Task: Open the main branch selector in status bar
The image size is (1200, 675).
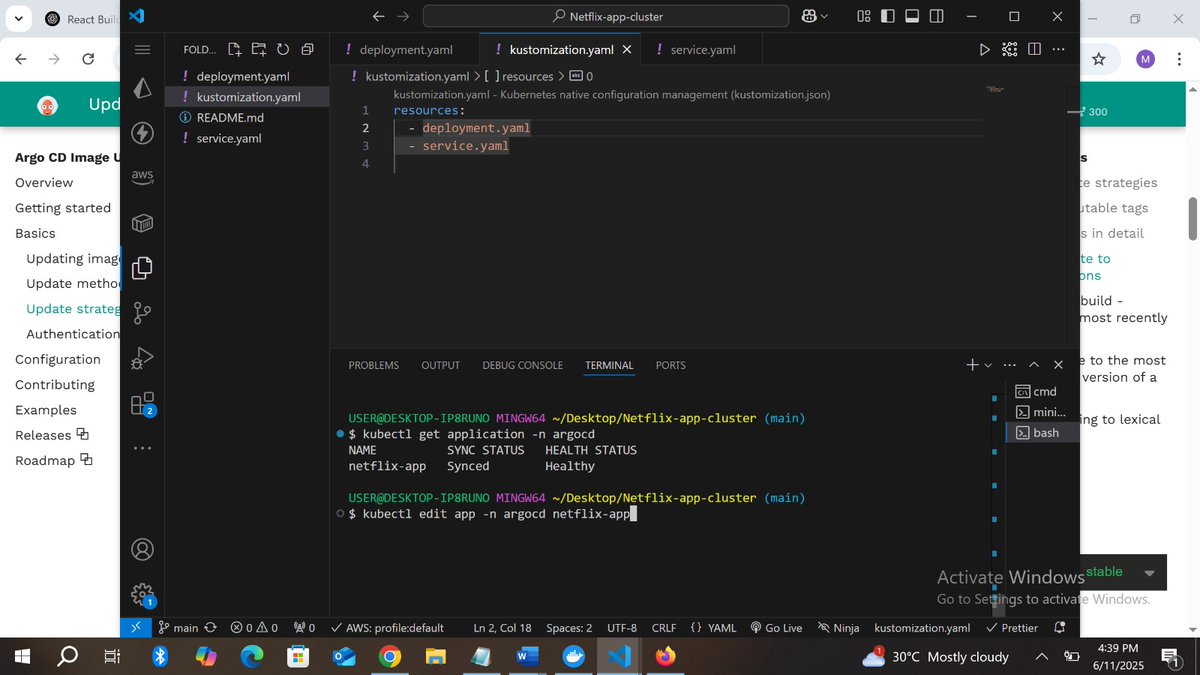Action: (179, 628)
